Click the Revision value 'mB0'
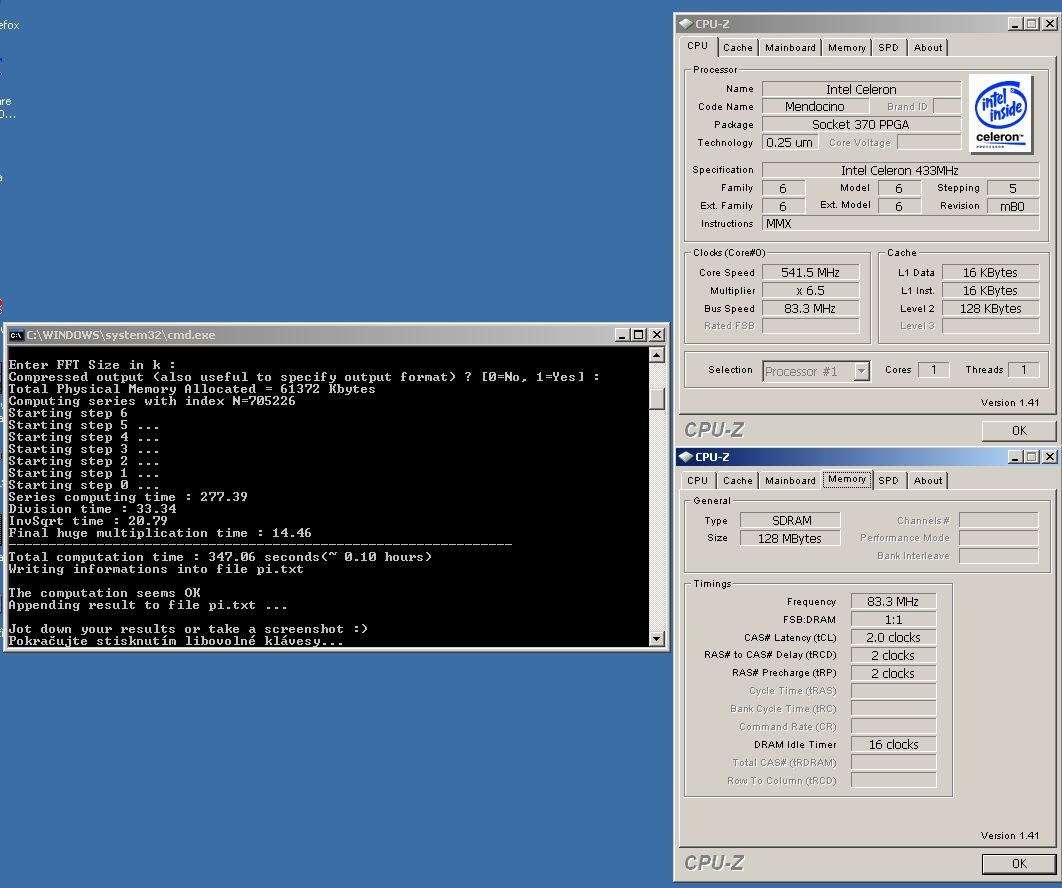 click(x=1013, y=206)
